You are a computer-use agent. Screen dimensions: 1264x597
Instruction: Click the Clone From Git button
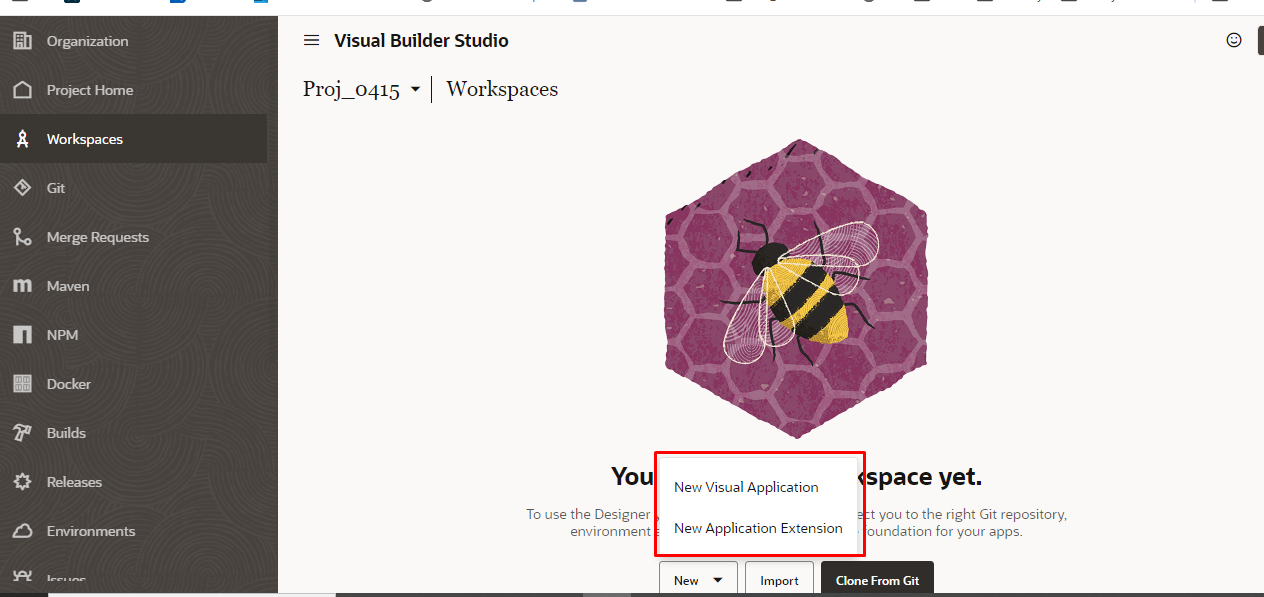pyautogui.click(x=877, y=580)
